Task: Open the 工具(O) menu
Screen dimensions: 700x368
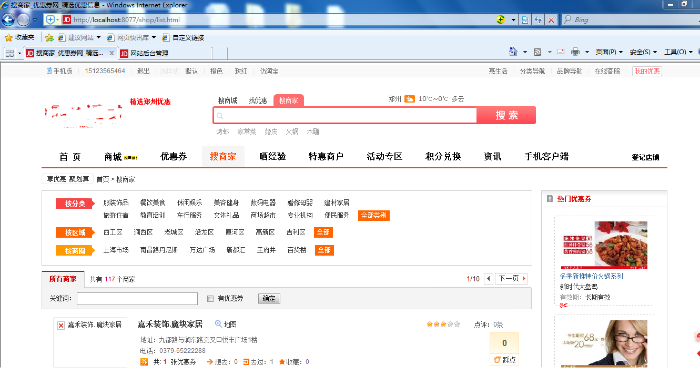Action: (x=678, y=52)
